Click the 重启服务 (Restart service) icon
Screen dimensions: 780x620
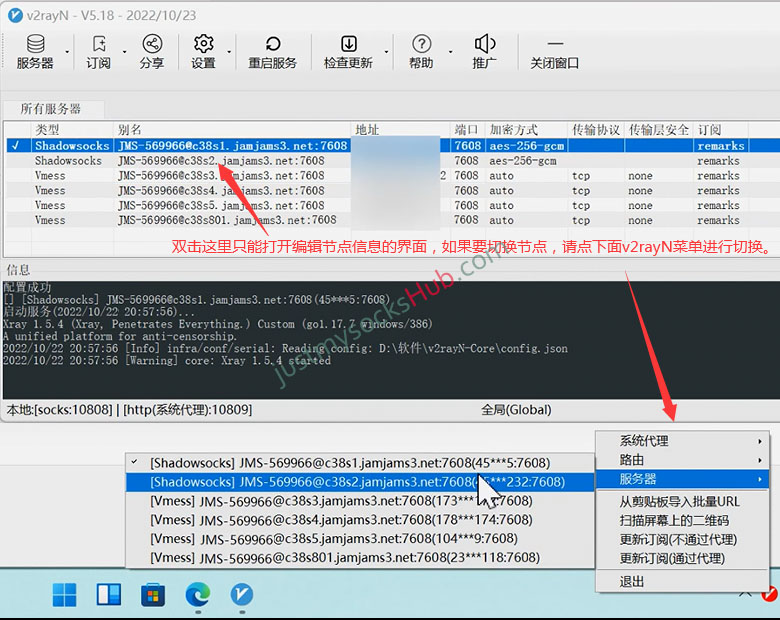pos(273,52)
